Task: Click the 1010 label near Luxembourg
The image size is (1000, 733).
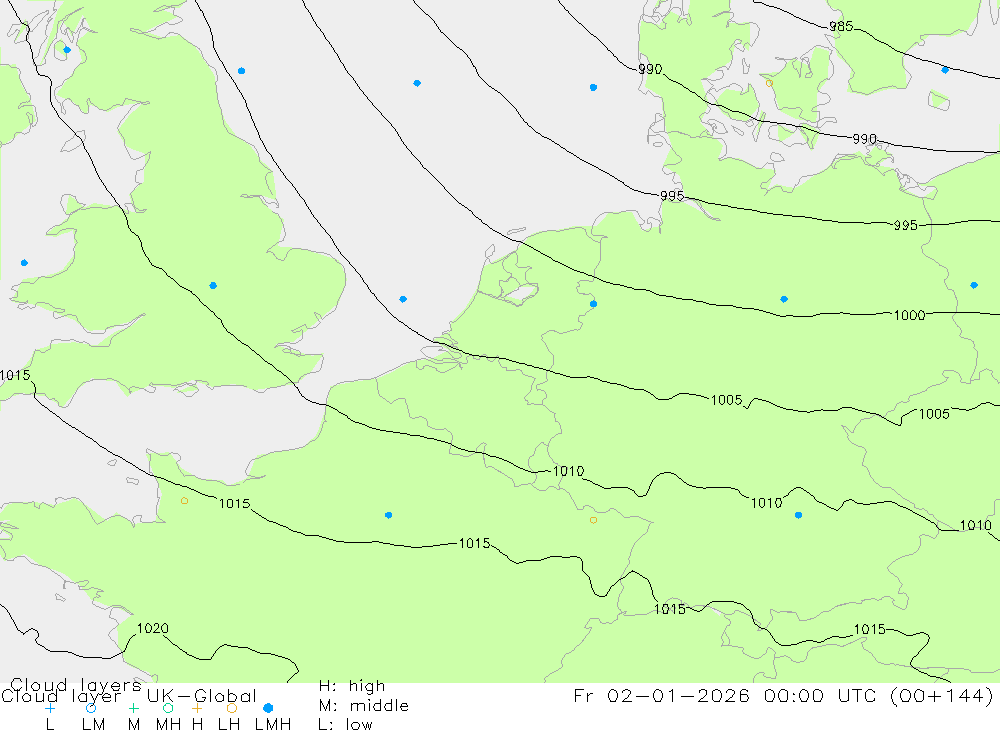Action: point(568,471)
